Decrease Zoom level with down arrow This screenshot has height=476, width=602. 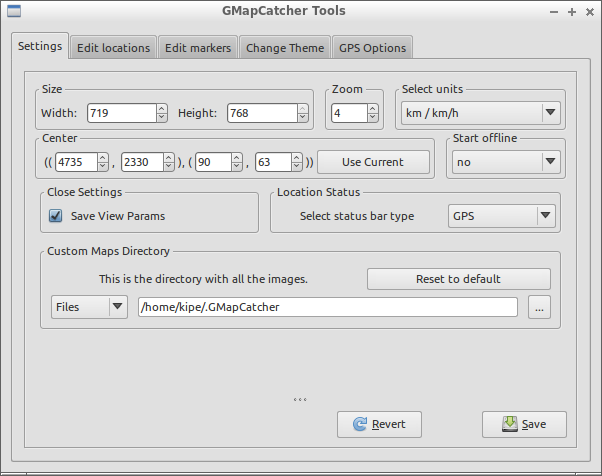point(373,117)
